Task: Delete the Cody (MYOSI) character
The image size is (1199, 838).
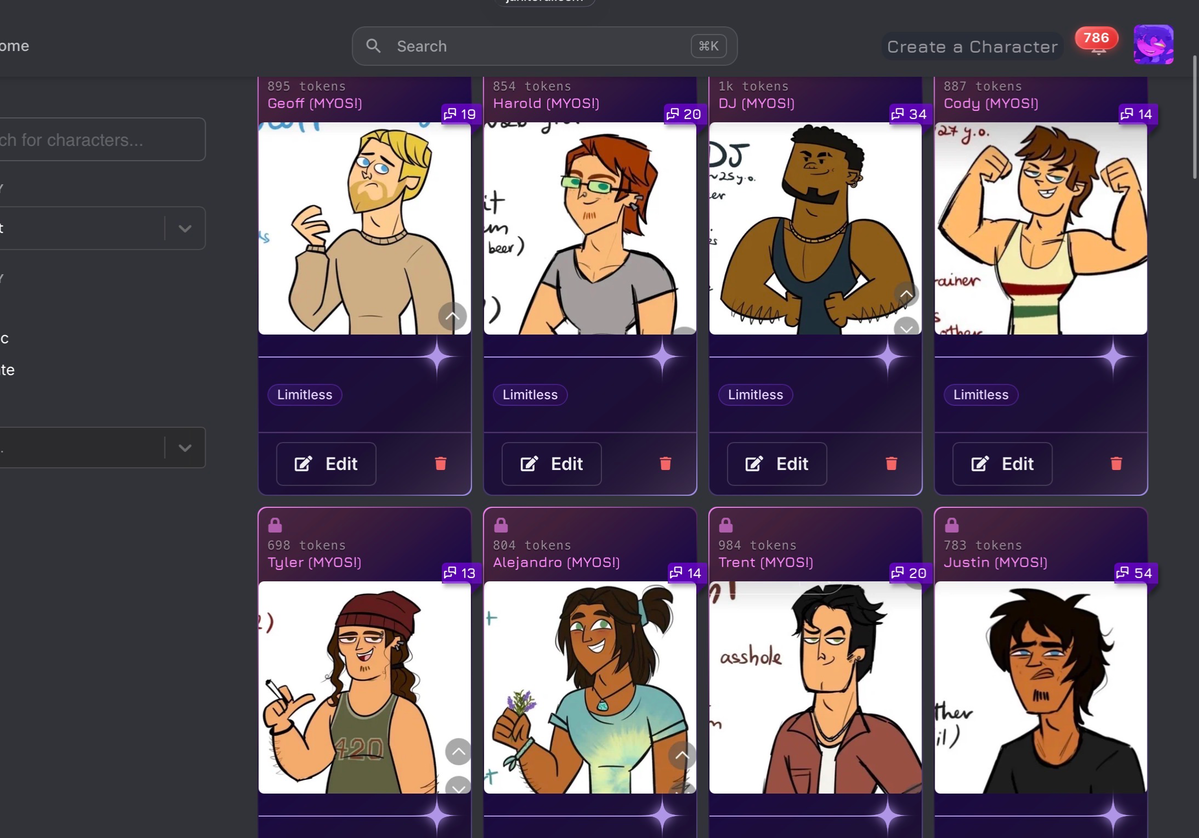Action: click(x=1116, y=463)
